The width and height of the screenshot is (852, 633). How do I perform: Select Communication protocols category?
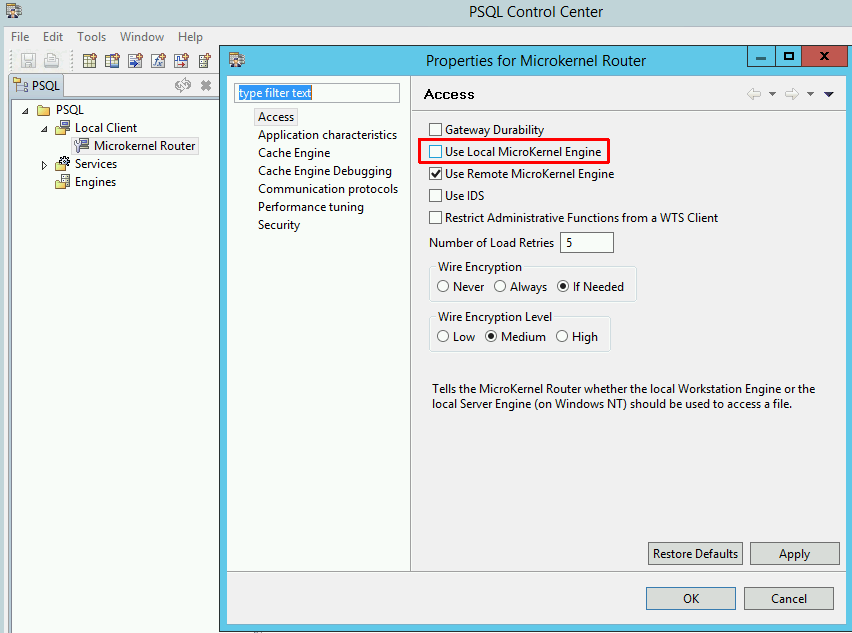point(328,189)
